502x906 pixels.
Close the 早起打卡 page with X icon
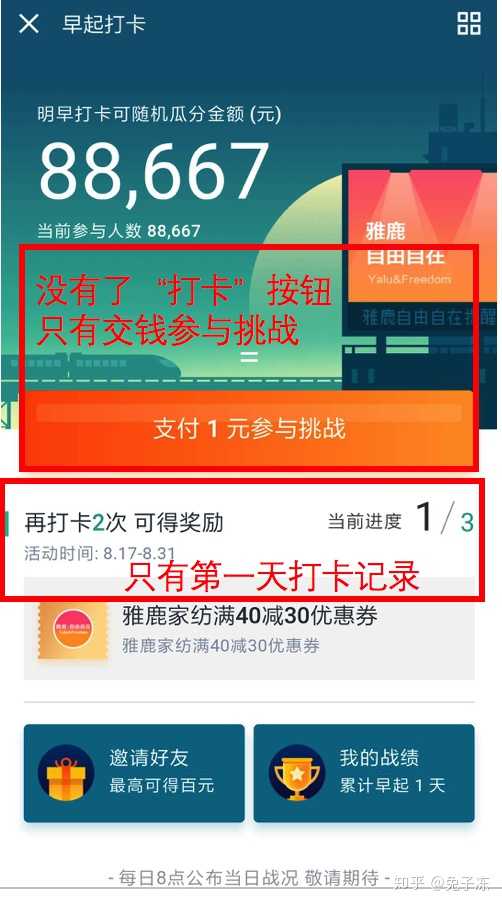tap(28, 24)
